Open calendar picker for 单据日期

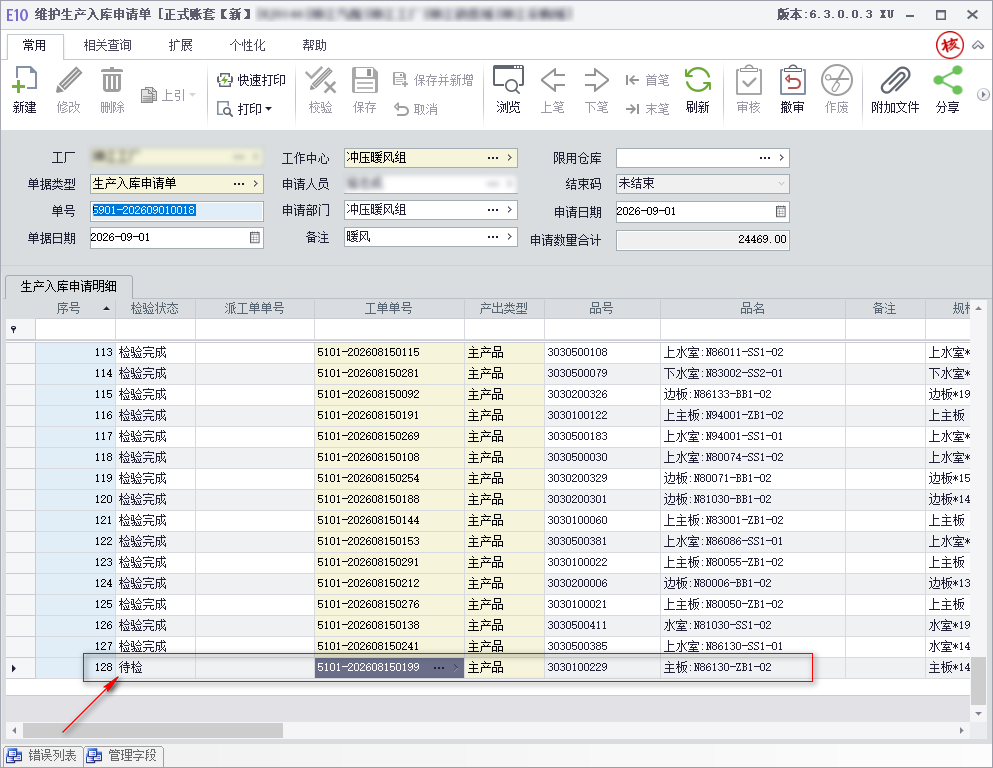click(255, 237)
